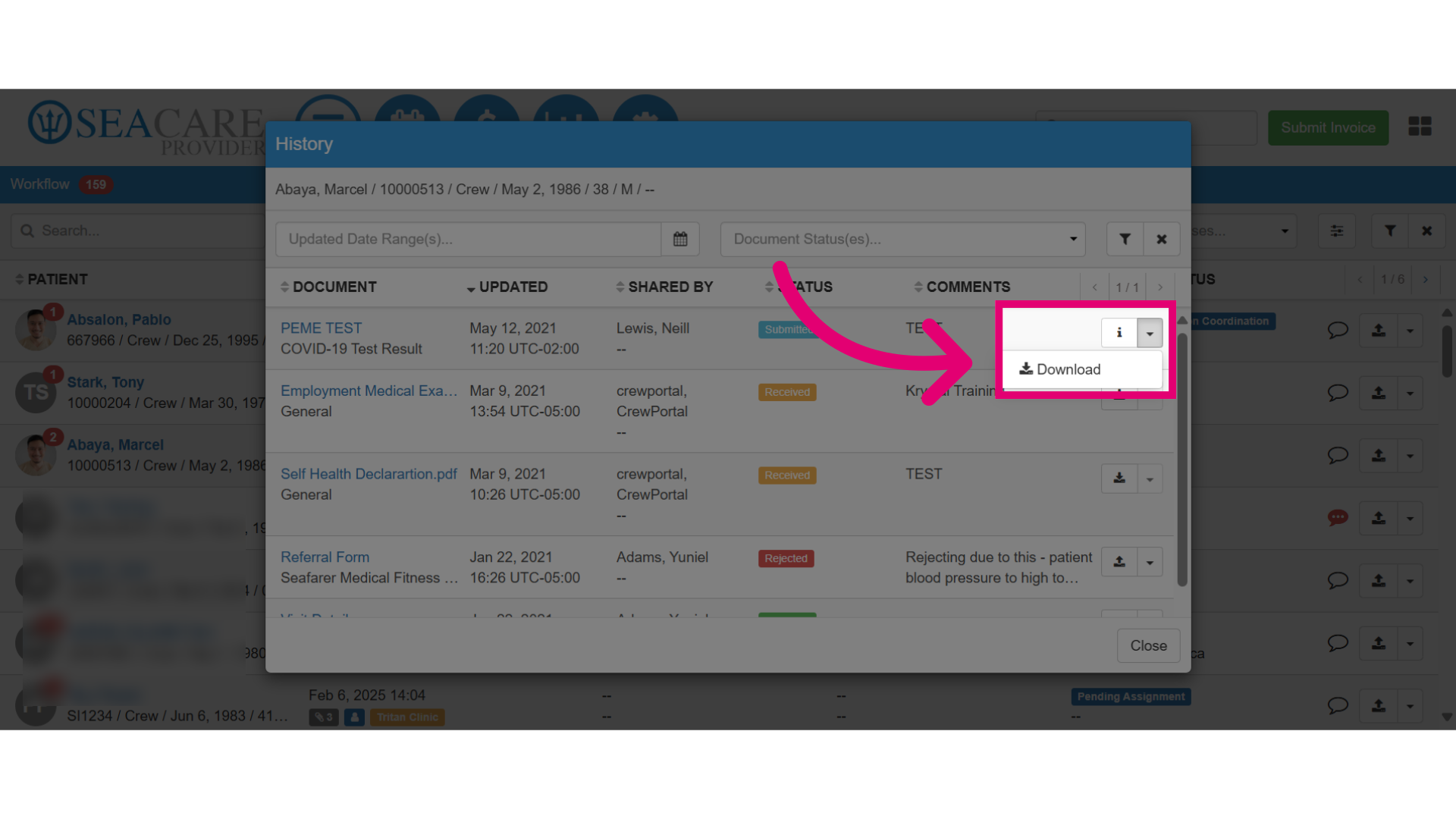Click filter icon in background toolbar
The width and height of the screenshot is (1456, 819).
(x=1390, y=231)
